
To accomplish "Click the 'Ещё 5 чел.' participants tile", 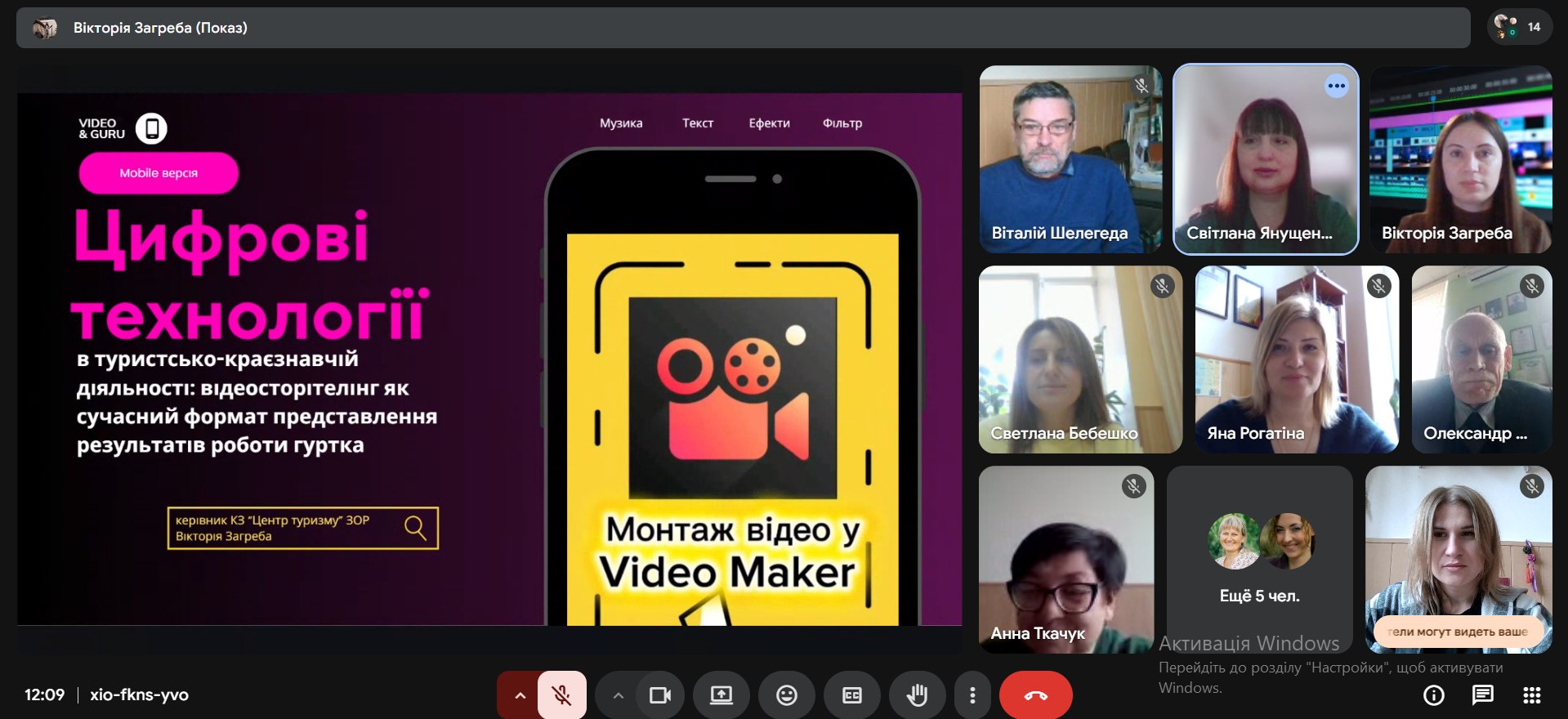I will pyautogui.click(x=1259, y=560).
